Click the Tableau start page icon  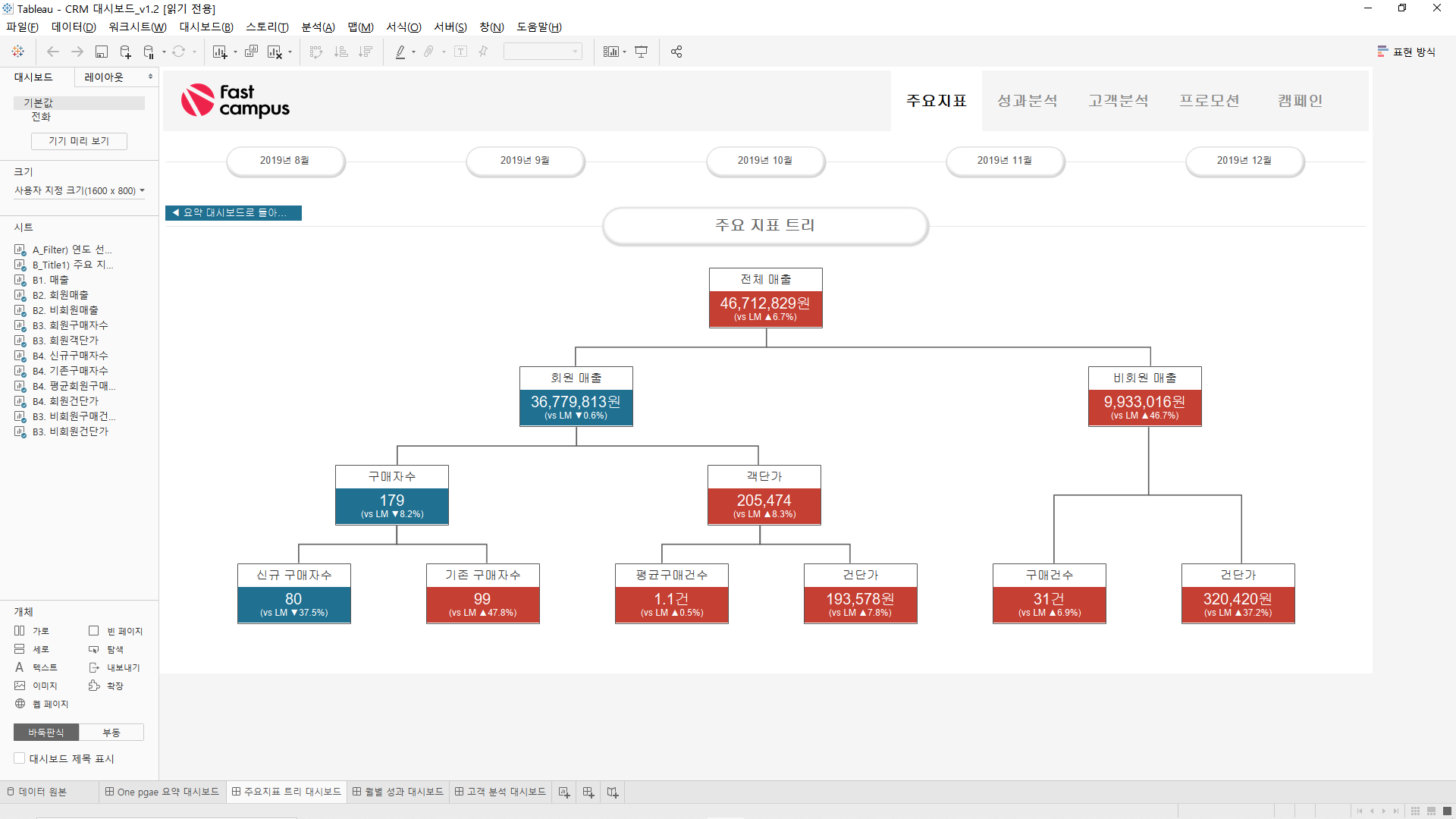tap(18, 52)
